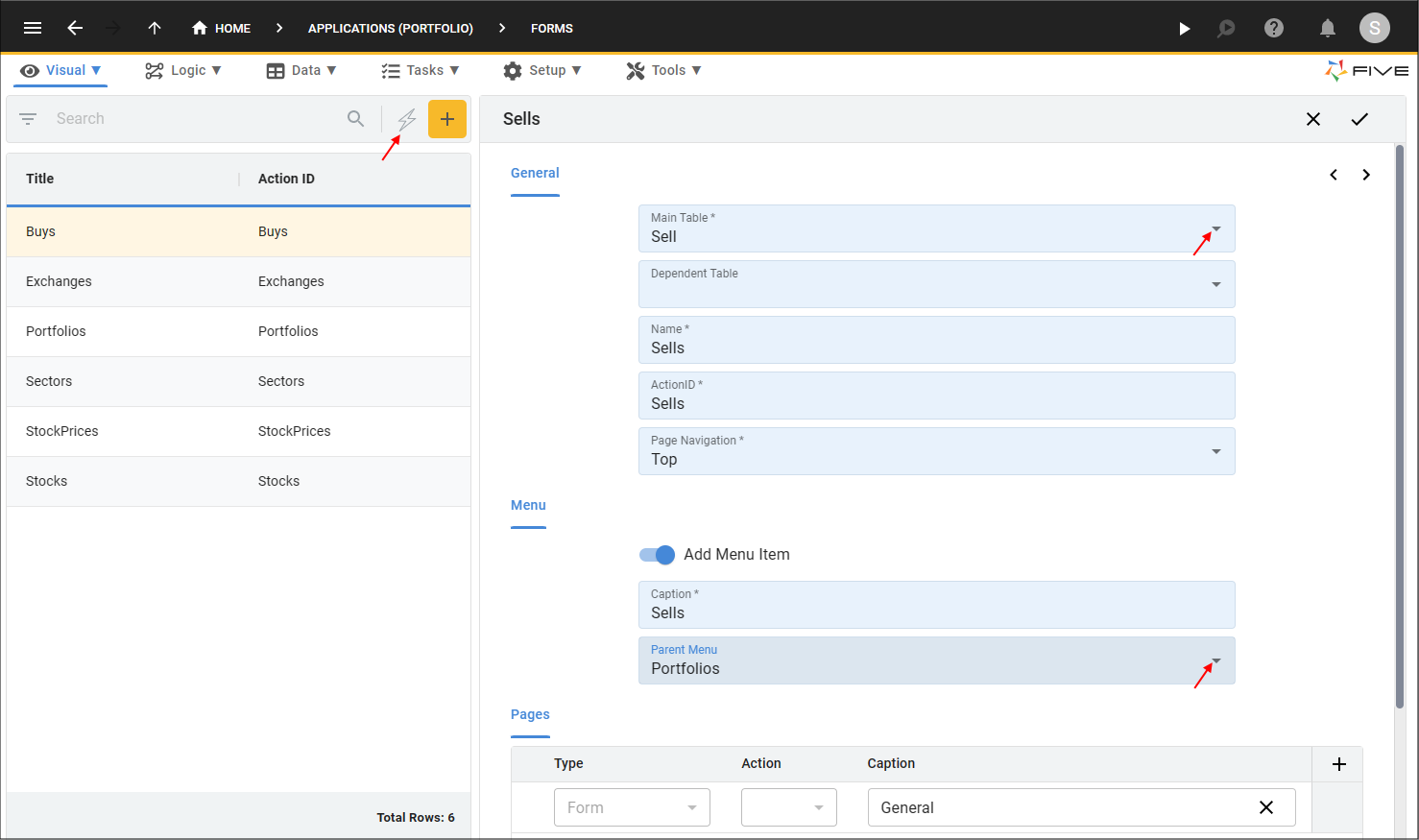The image size is (1419, 840).
Task: Select the Stocks form row
Action: click(x=238, y=481)
